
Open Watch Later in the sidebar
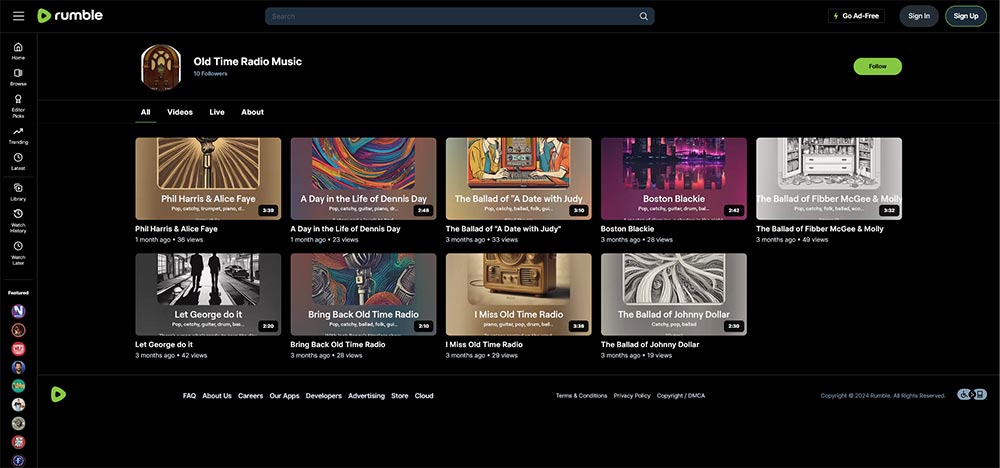pos(18,252)
